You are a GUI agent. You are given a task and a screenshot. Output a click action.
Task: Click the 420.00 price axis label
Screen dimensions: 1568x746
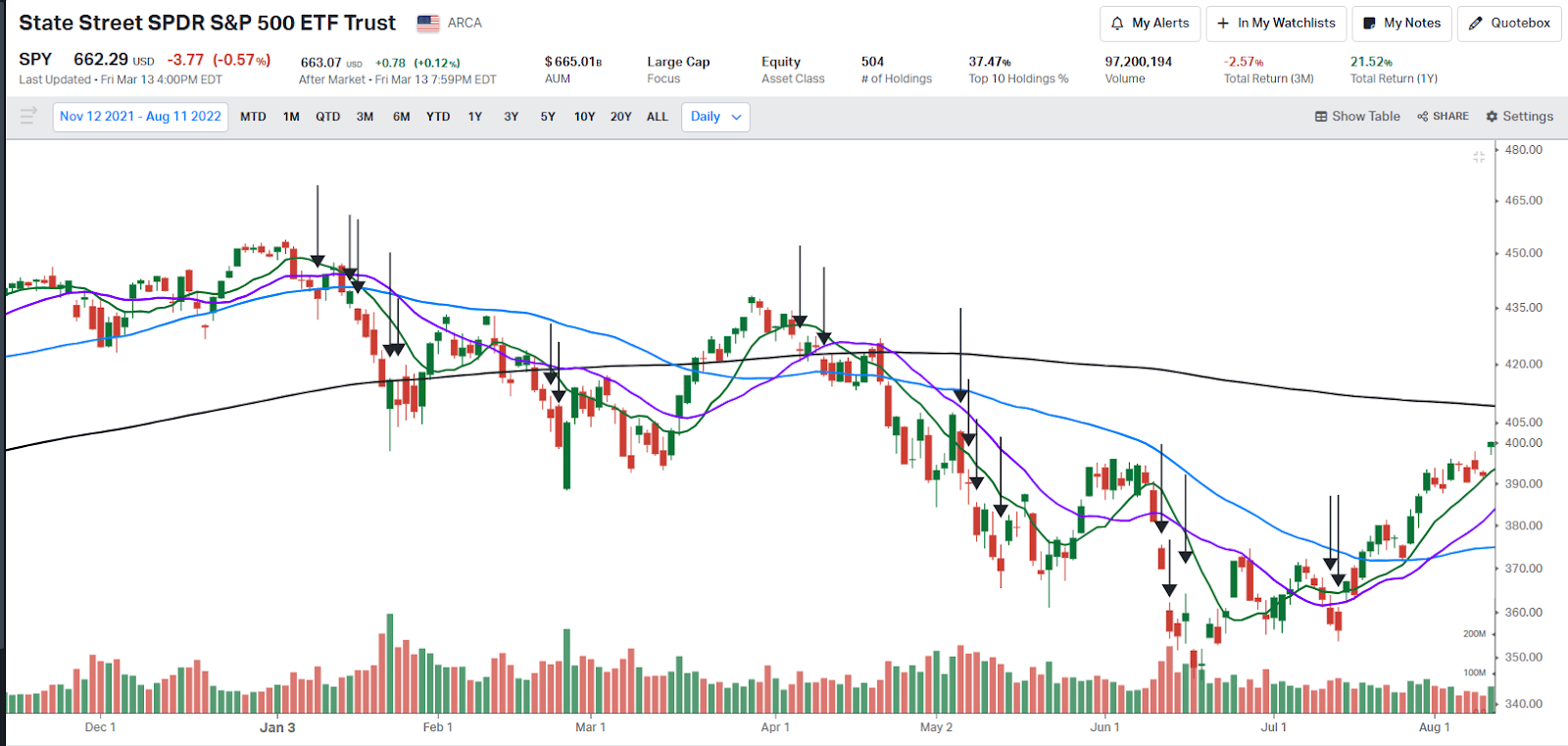[1524, 364]
